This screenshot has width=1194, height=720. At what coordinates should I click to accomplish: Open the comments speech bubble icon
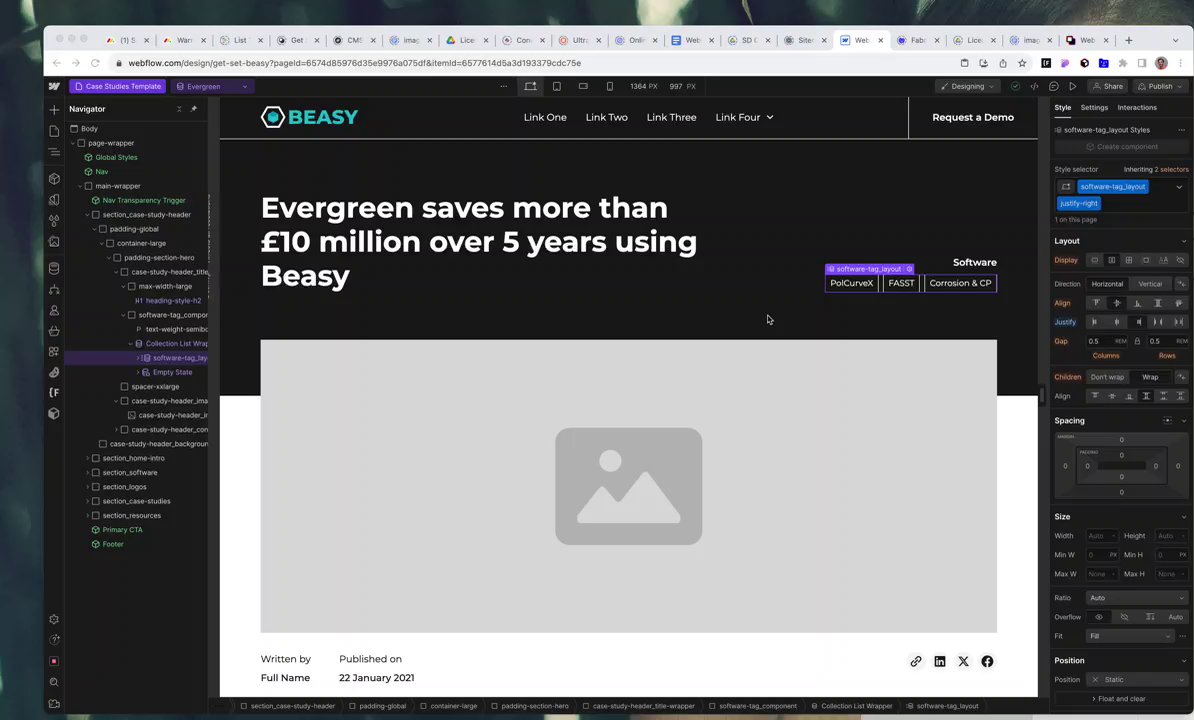[x=1054, y=87]
